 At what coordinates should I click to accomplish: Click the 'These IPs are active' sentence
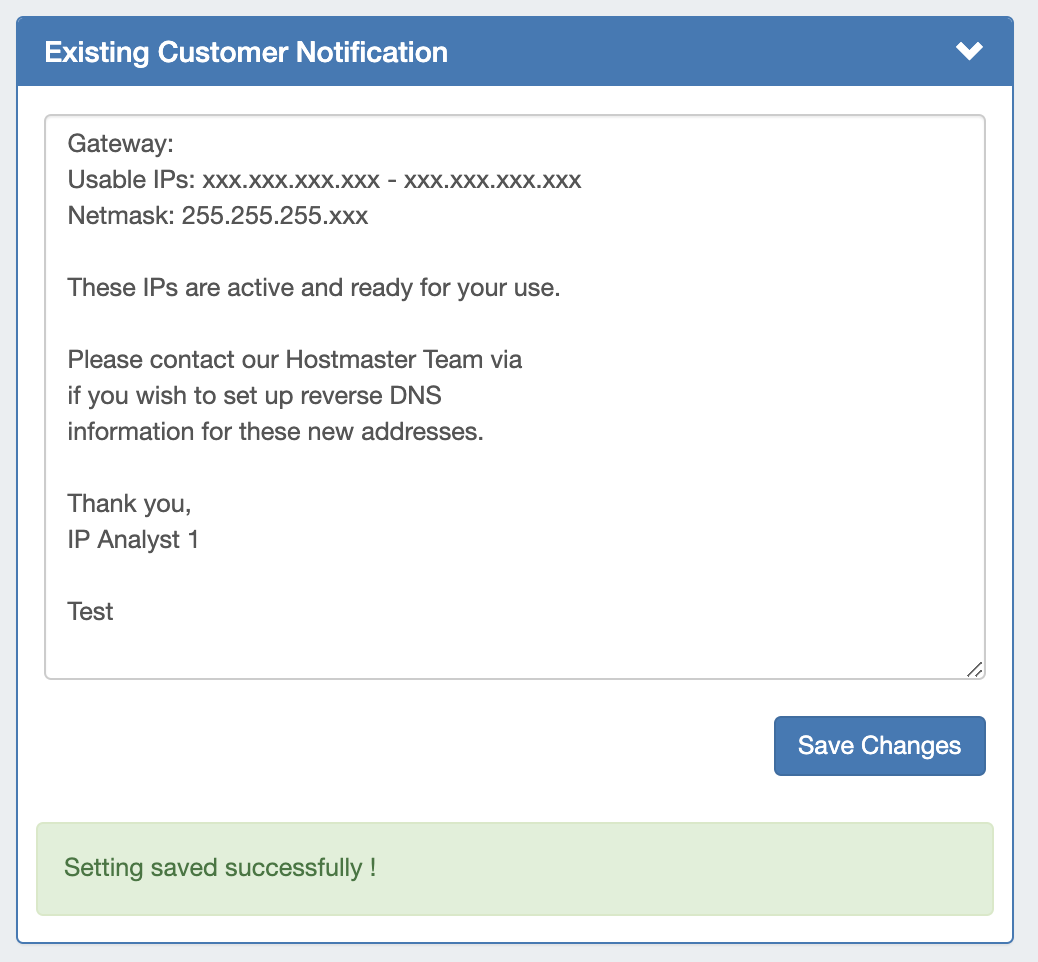coord(314,288)
